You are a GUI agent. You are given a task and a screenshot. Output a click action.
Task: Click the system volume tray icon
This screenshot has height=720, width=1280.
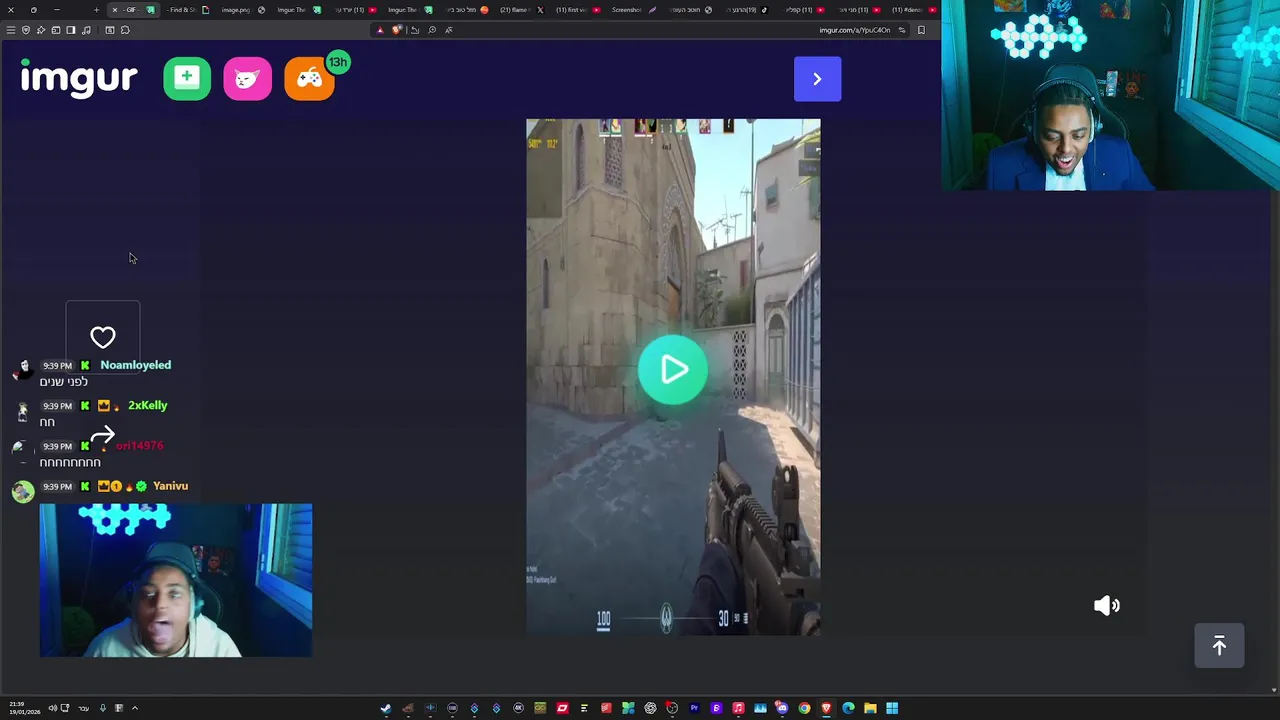tap(52, 708)
